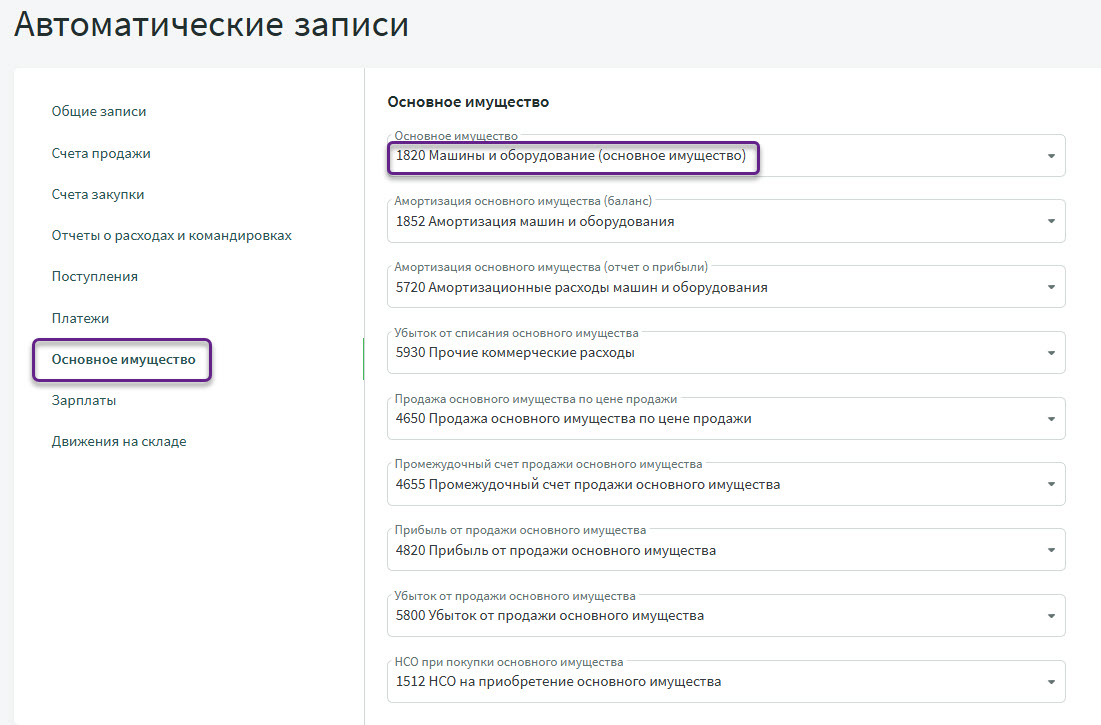This screenshot has width=1101, height=725.
Task: Expand dropdown arrow for 1820 Машины и оборудование
Action: click(x=1051, y=156)
